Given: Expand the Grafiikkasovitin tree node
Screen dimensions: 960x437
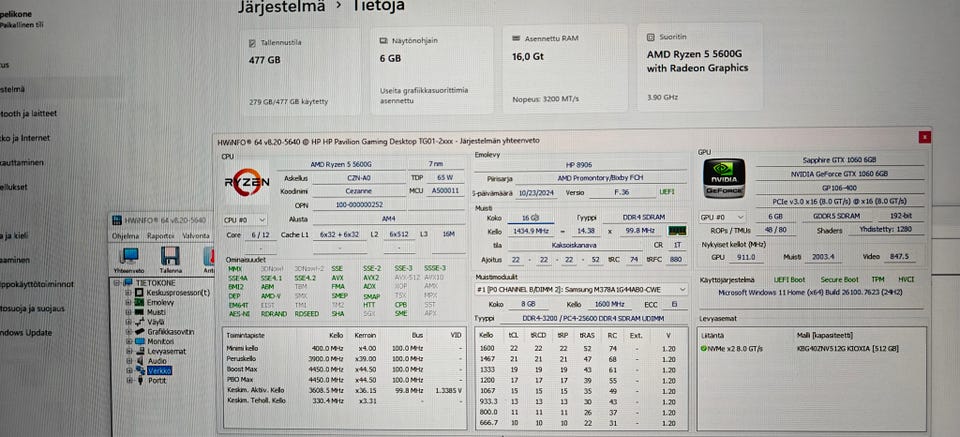Looking at the screenshot, I should click(129, 332).
